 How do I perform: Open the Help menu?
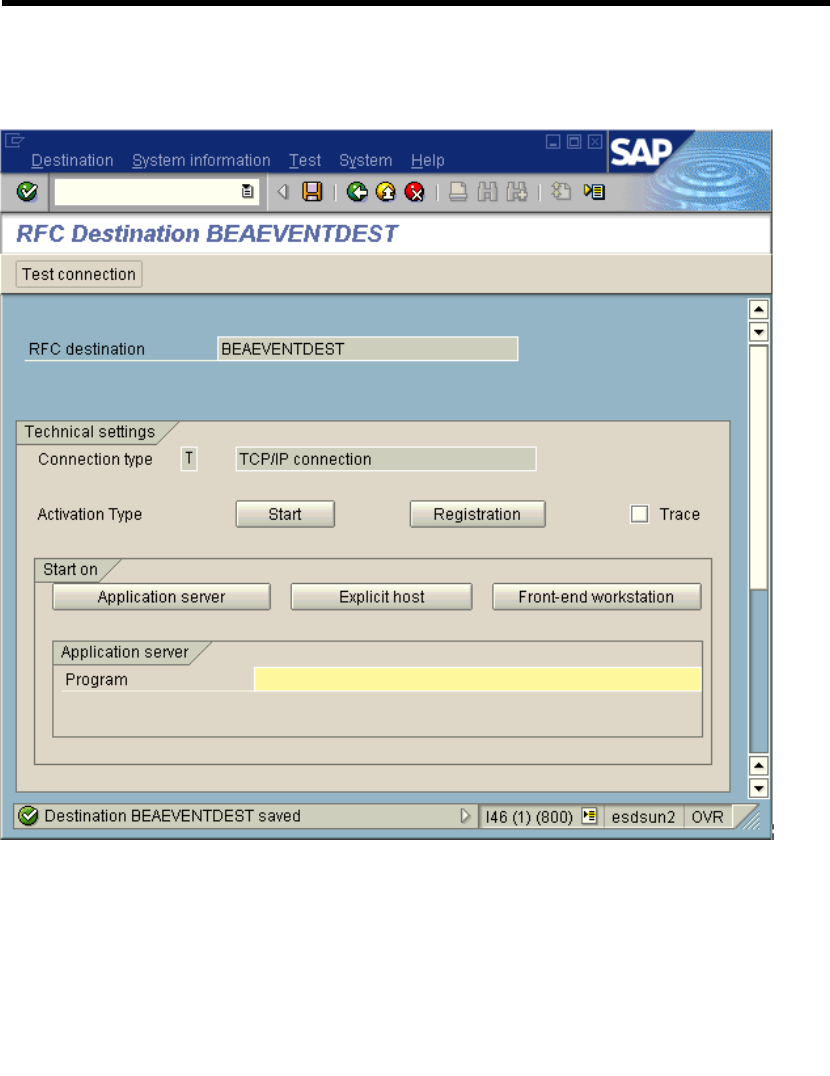coord(427,161)
